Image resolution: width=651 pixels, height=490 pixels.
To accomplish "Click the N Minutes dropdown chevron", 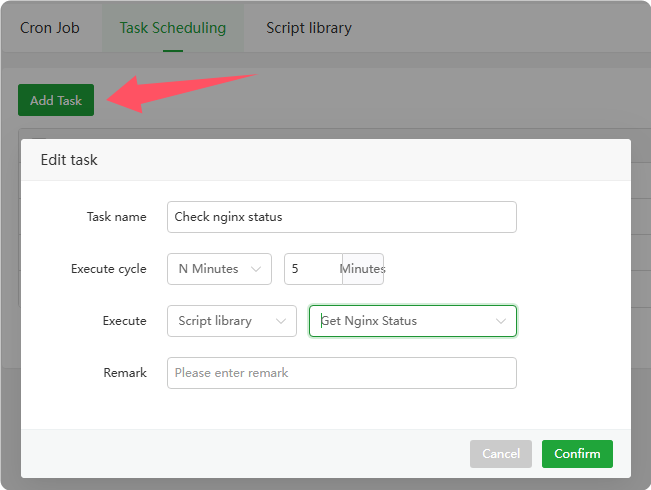I will point(256,269).
